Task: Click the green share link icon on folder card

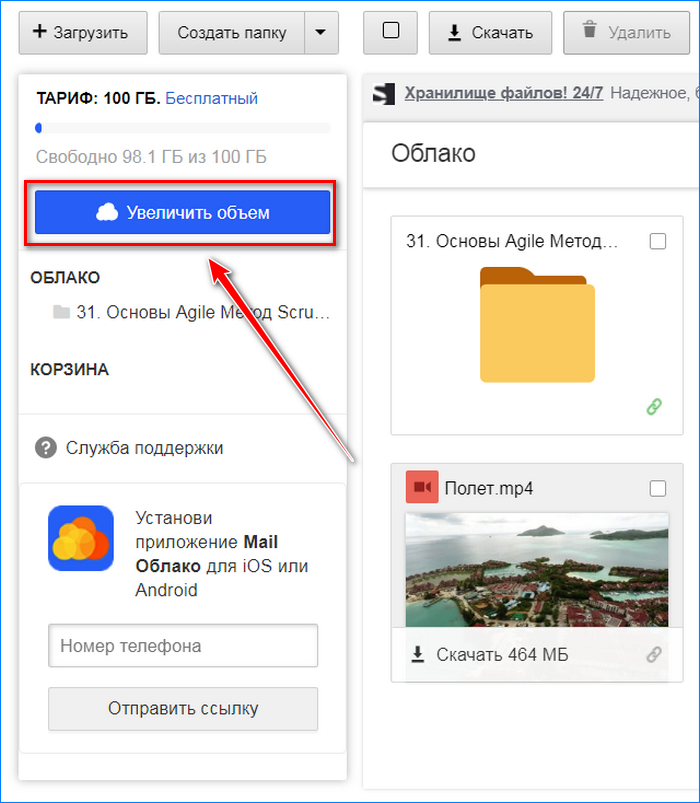Action: tap(654, 407)
